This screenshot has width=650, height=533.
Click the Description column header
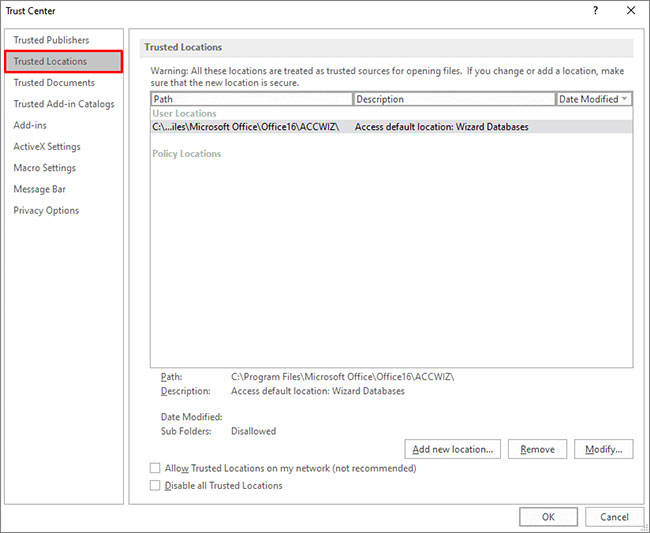[x=454, y=99]
